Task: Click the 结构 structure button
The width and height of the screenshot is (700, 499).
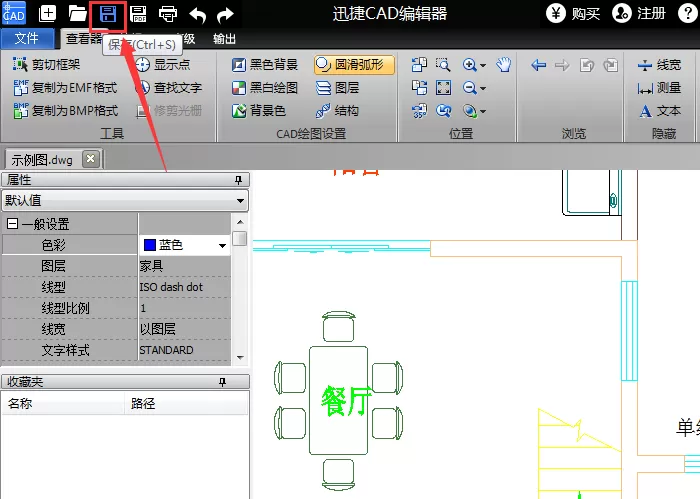Action: tap(338, 110)
